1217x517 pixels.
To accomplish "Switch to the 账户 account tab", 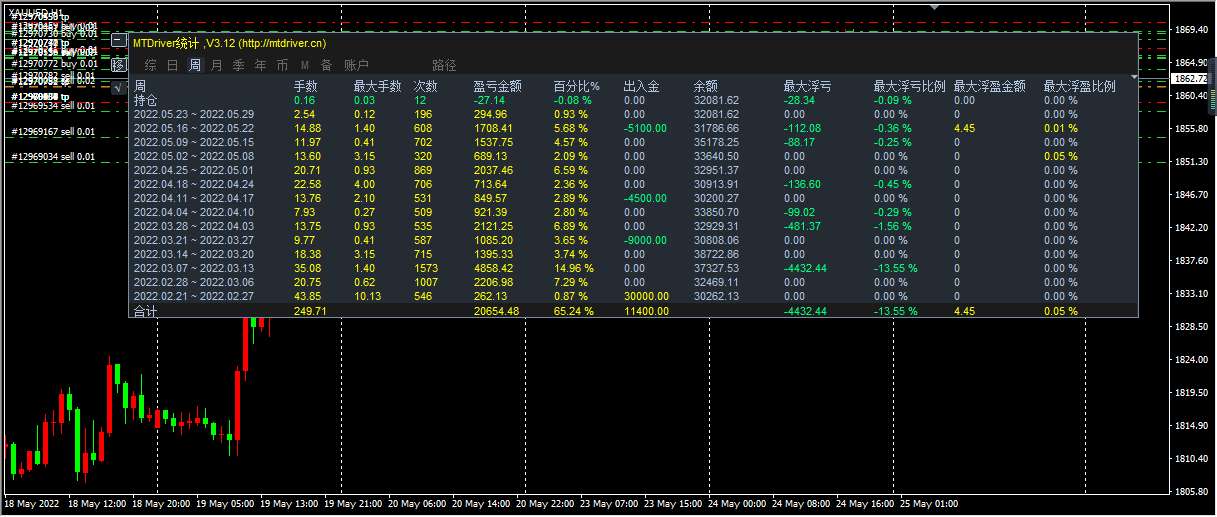I will pyautogui.click(x=356, y=65).
